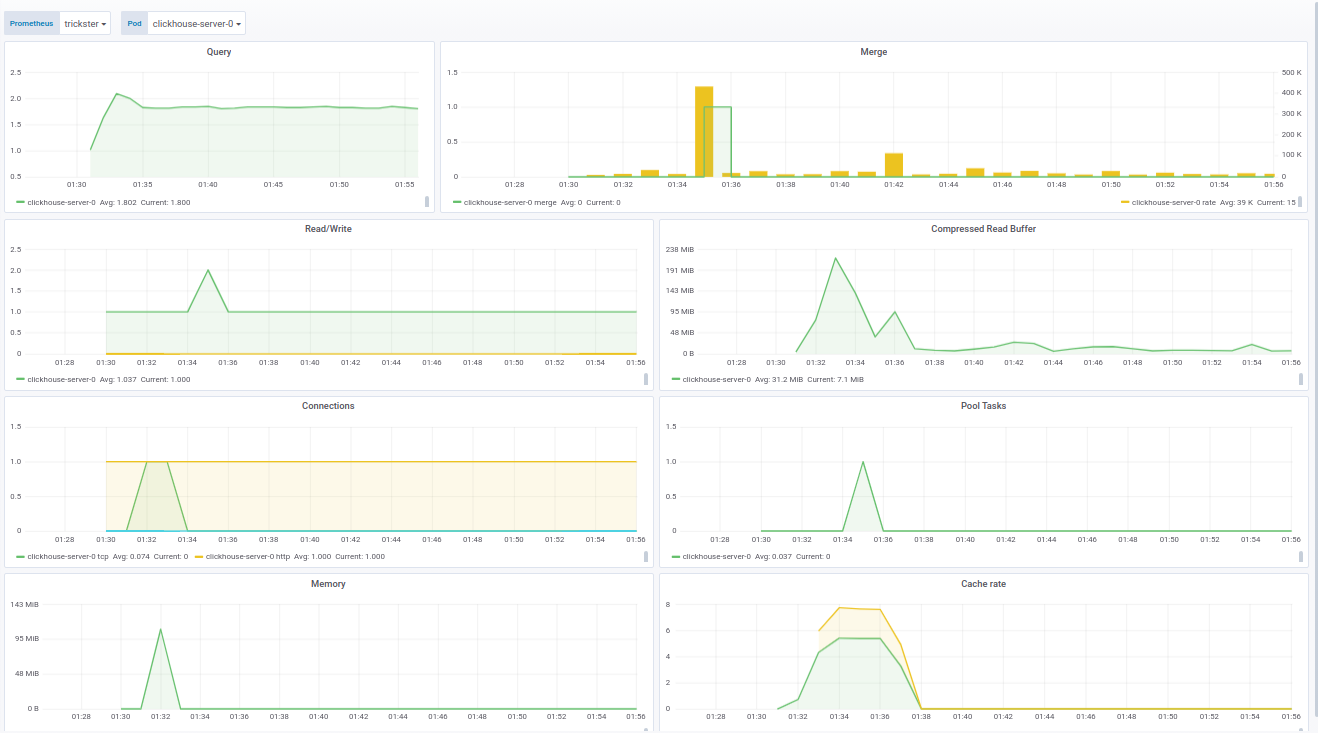The height and width of the screenshot is (733, 1318).
Task: Change series color in Read/Write legend
Action: click(20, 379)
